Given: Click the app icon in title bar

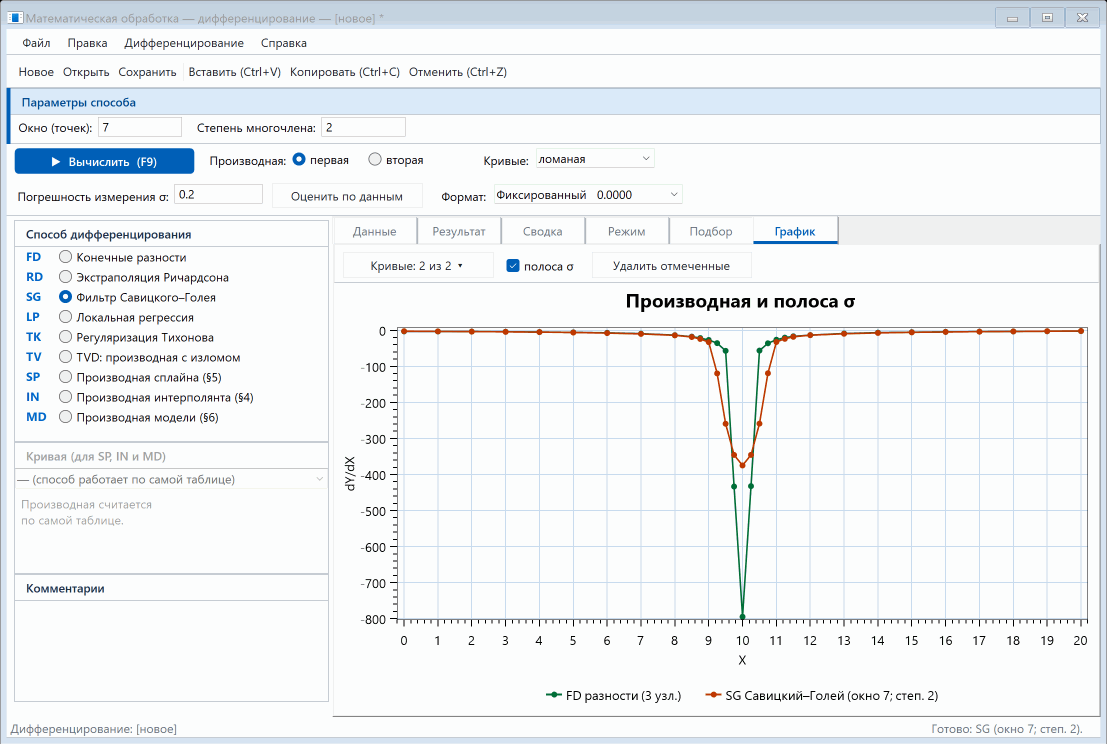Looking at the screenshot, I should point(15,18).
